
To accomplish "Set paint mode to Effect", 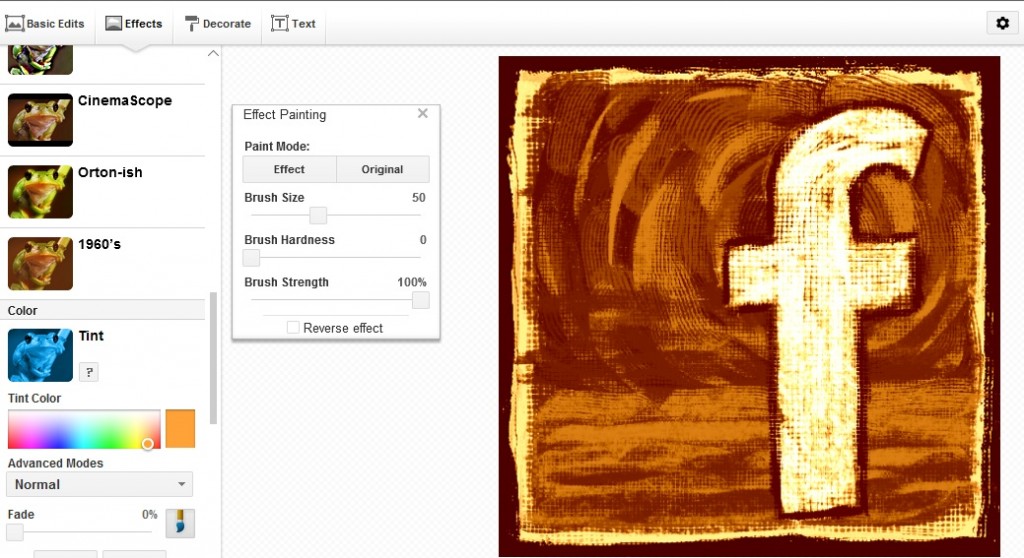I will 289,169.
